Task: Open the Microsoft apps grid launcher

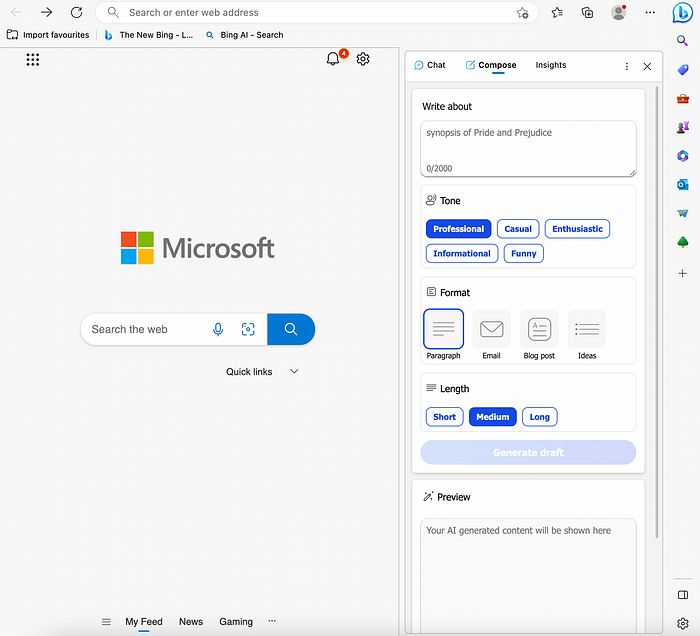Action: [33, 59]
